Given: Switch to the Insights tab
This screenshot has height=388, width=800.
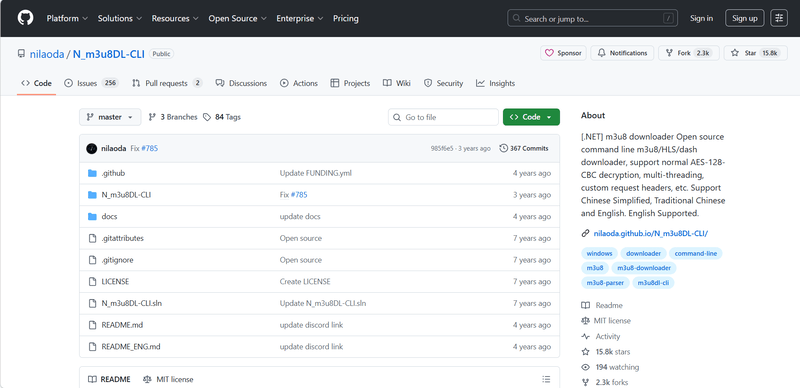Looking at the screenshot, I should coord(495,83).
